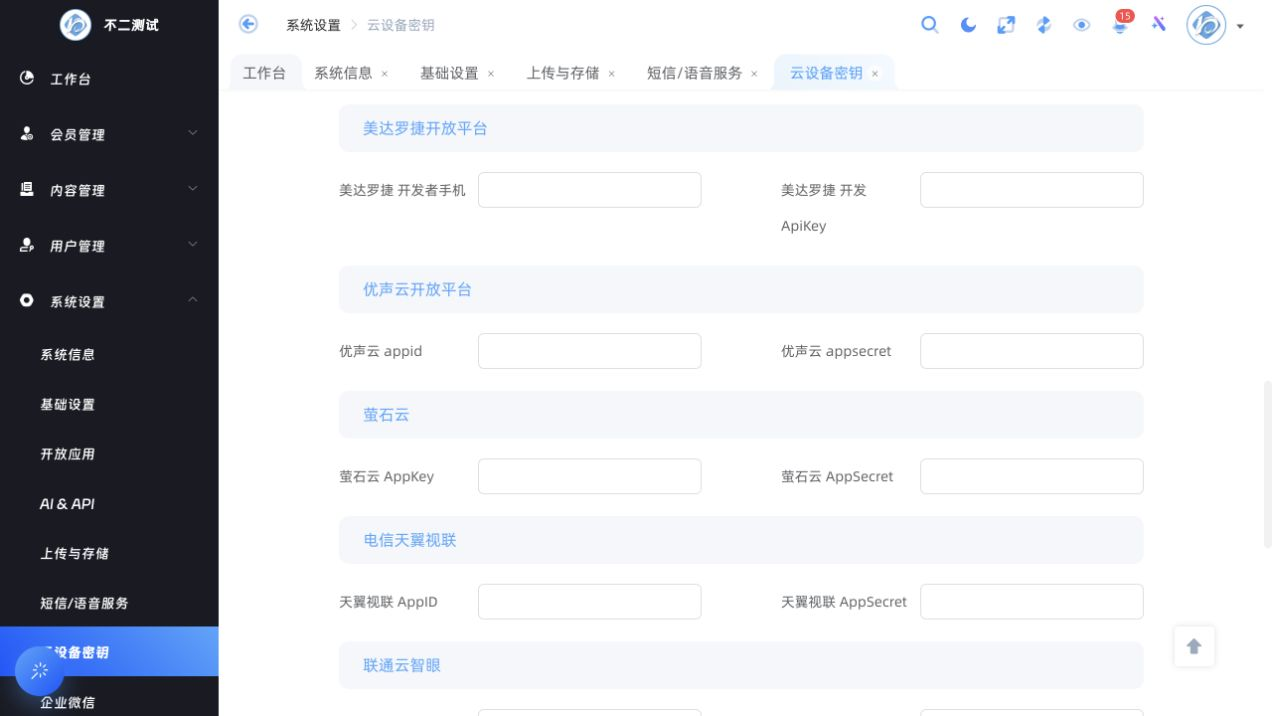Switch to the 短信/语音服务 tab
This screenshot has height=716, width=1272.
point(695,73)
